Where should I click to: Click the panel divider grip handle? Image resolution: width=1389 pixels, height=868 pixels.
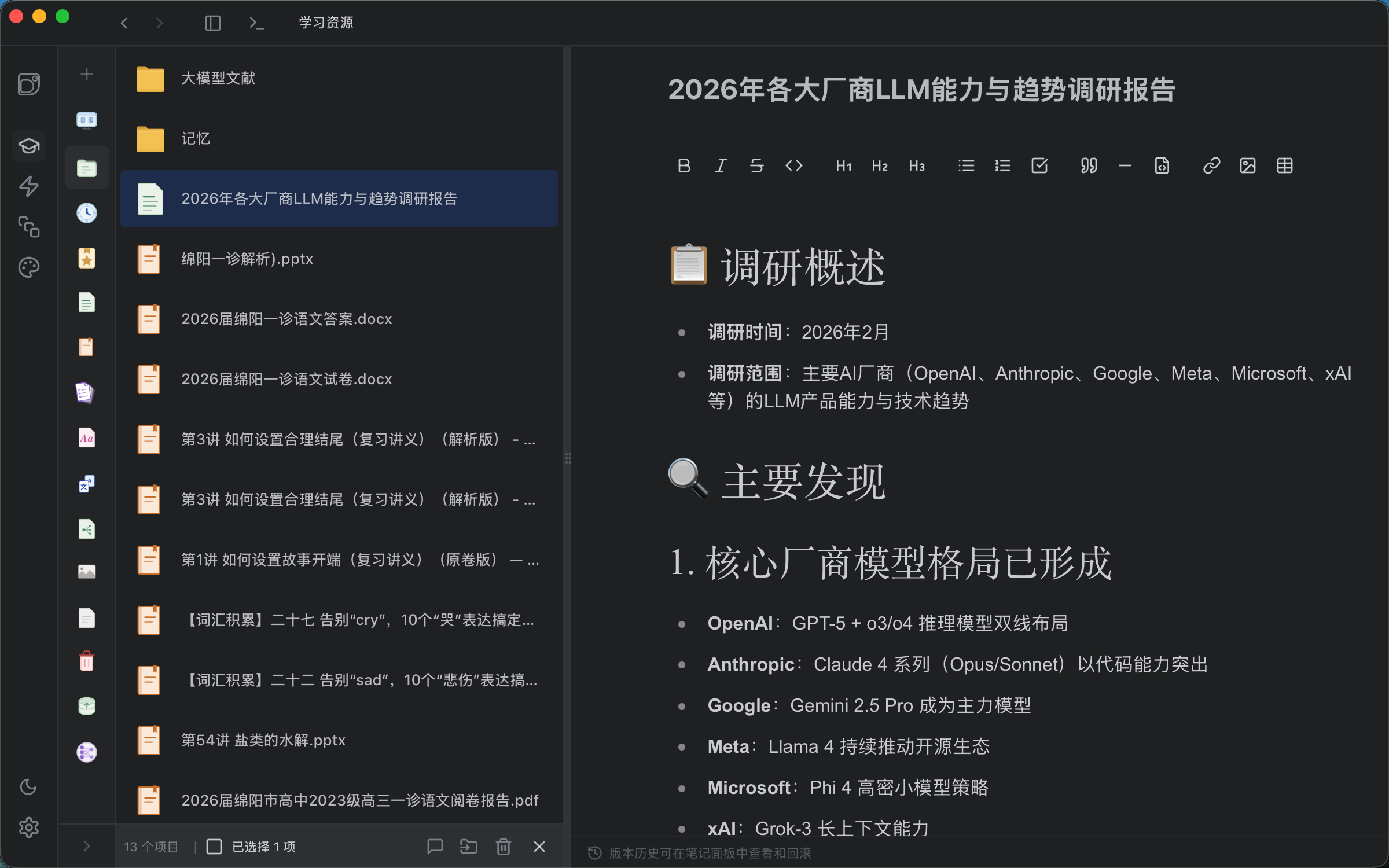point(568,458)
